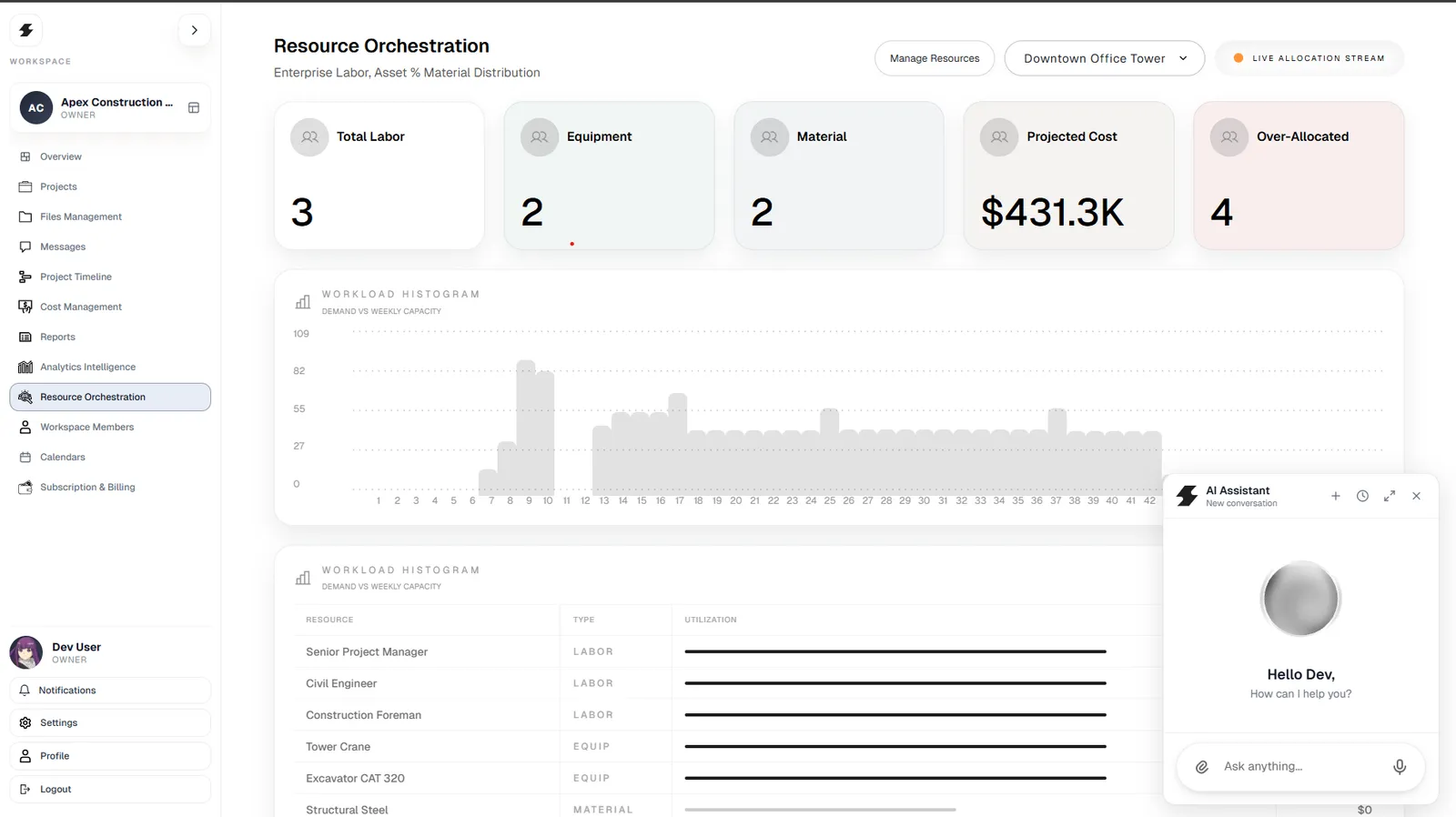Viewport: 1456px width, 817px height.
Task: Click the attachment paperclip icon in chat
Action: (1202, 767)
